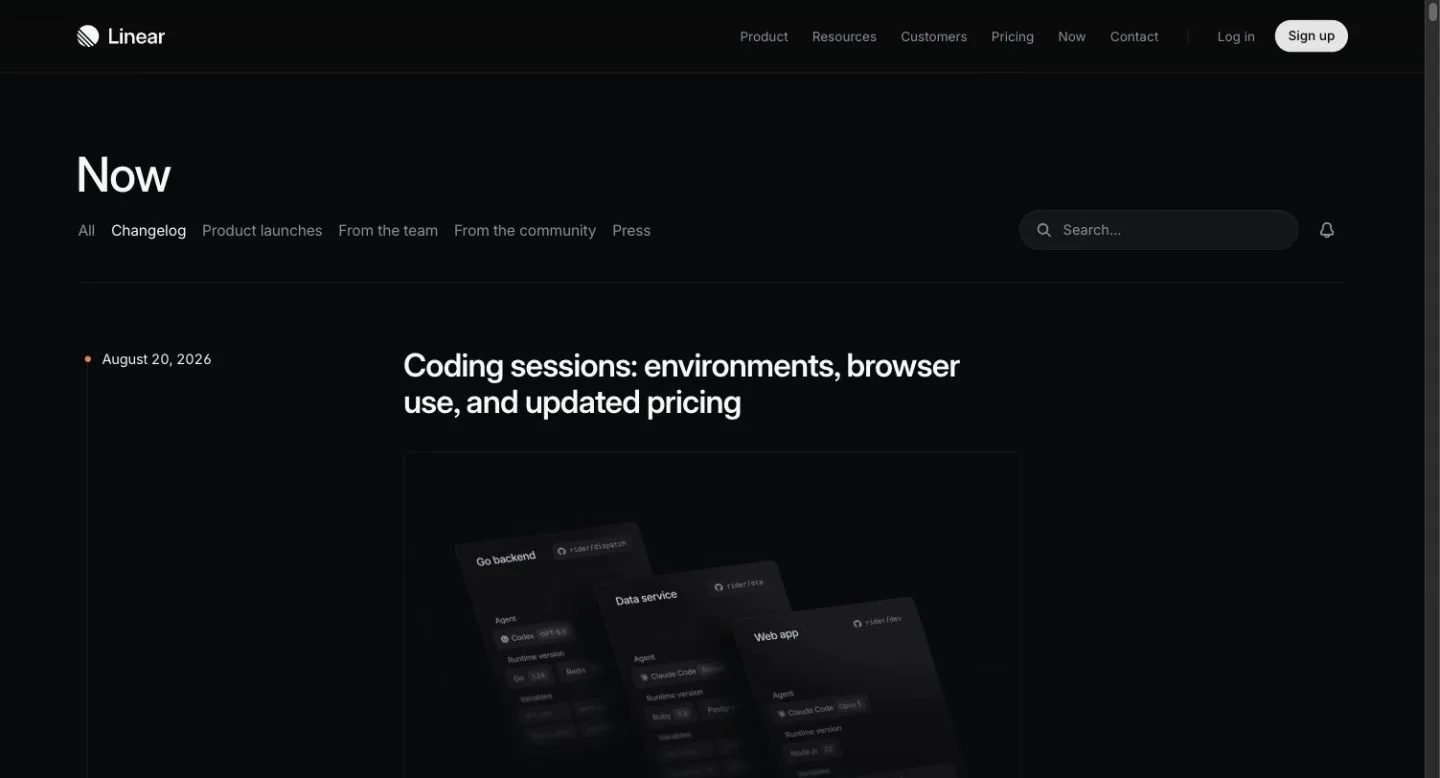Click the Linear wordmark text

click(136, 36)
